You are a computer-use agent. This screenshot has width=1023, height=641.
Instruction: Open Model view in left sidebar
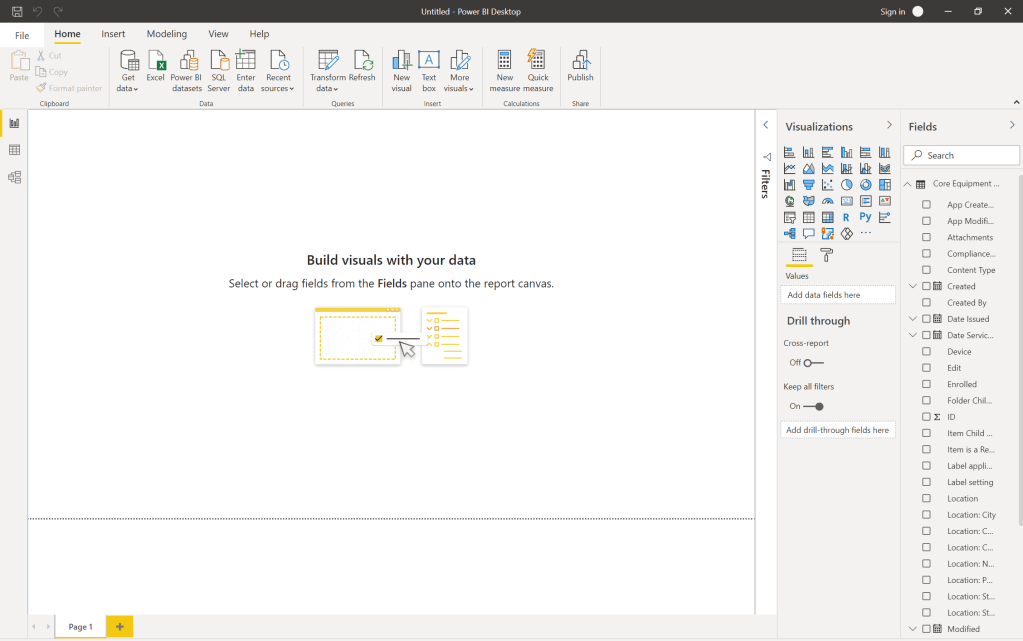click(14, 177)
